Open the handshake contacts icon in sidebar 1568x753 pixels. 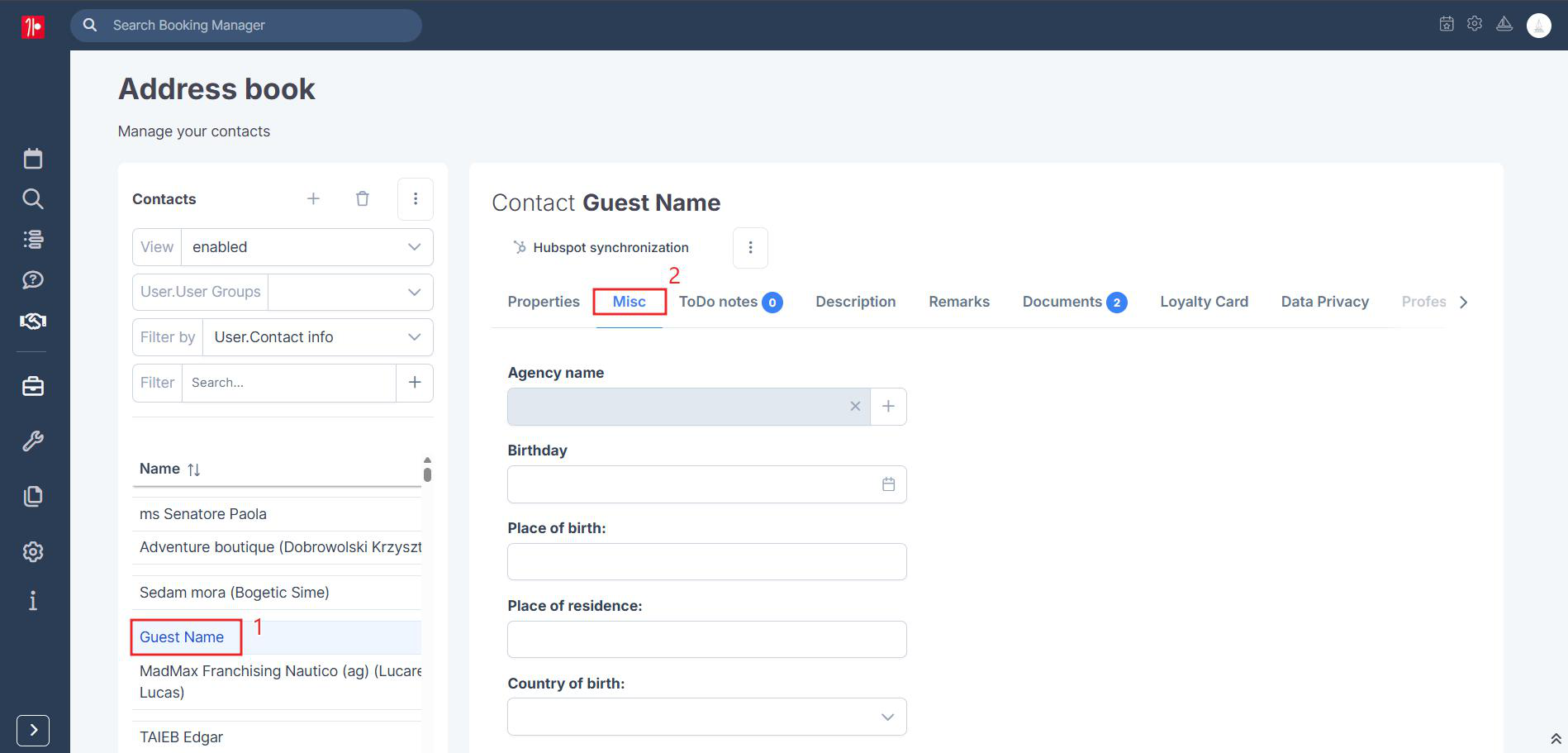33,321
